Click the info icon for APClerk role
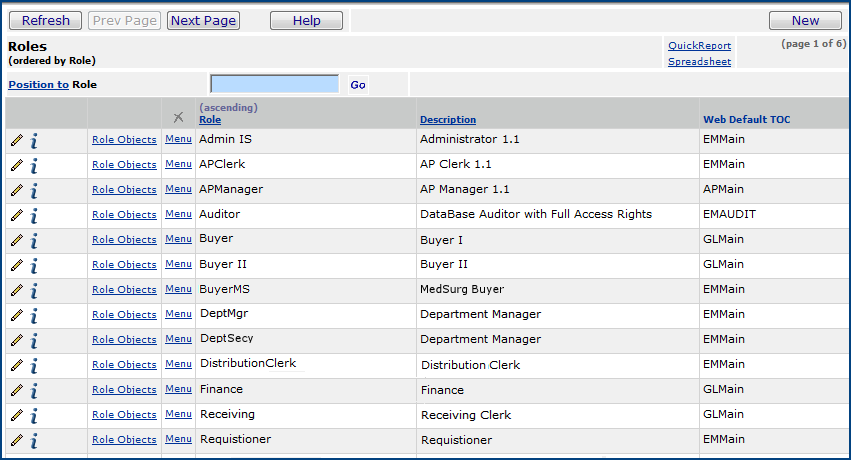The height and width of the screenshot is (460, 851). pos(33,165)
